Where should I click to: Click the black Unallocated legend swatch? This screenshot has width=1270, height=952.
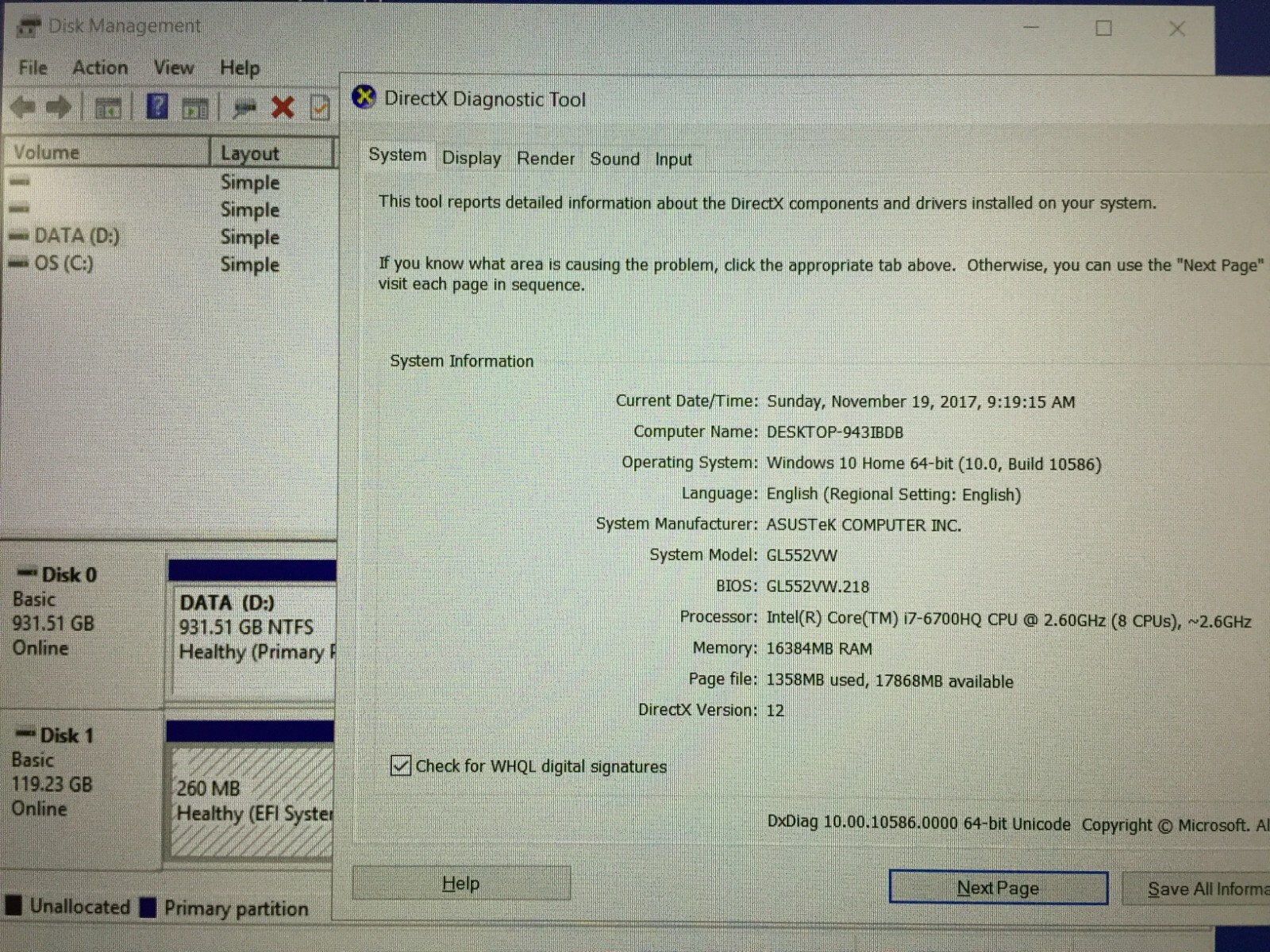(x=13, y=905)
